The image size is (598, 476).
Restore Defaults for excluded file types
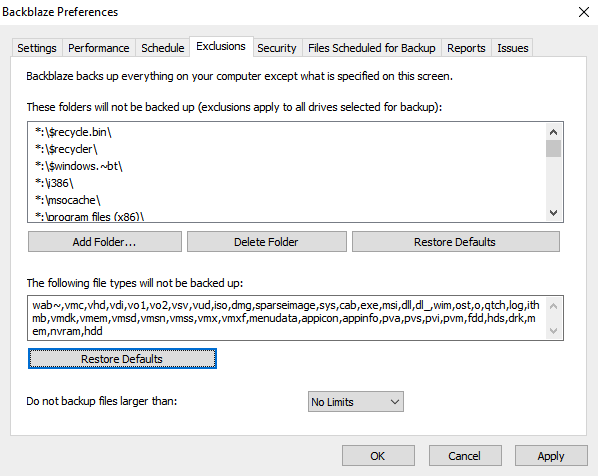[122, 359]
